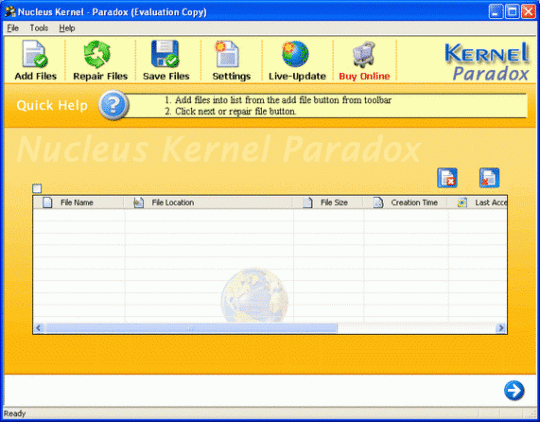Open the Tools menu
Image resolution: width=540 pixels, height=422 pixels.
39,28
